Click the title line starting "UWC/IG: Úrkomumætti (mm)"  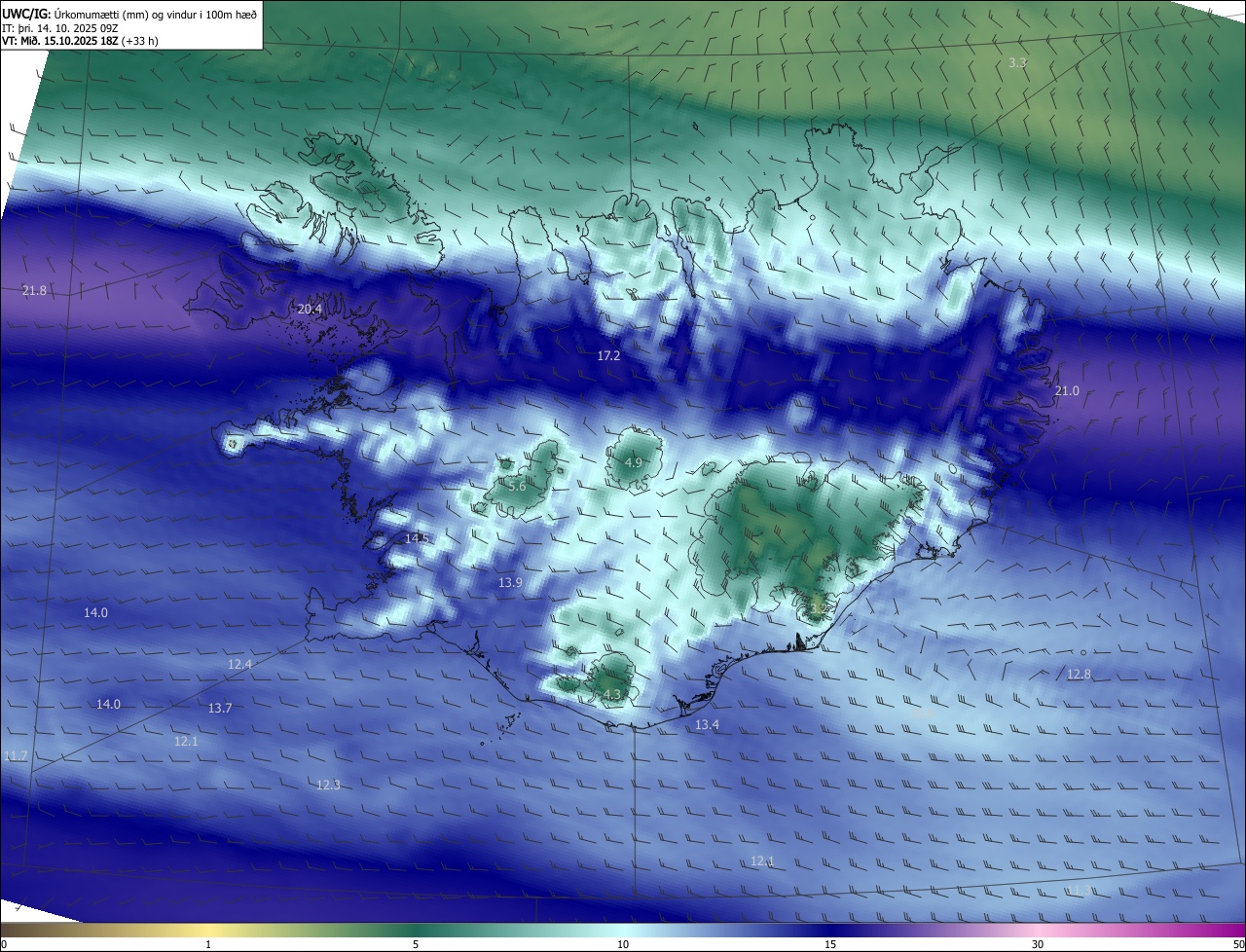129,15
